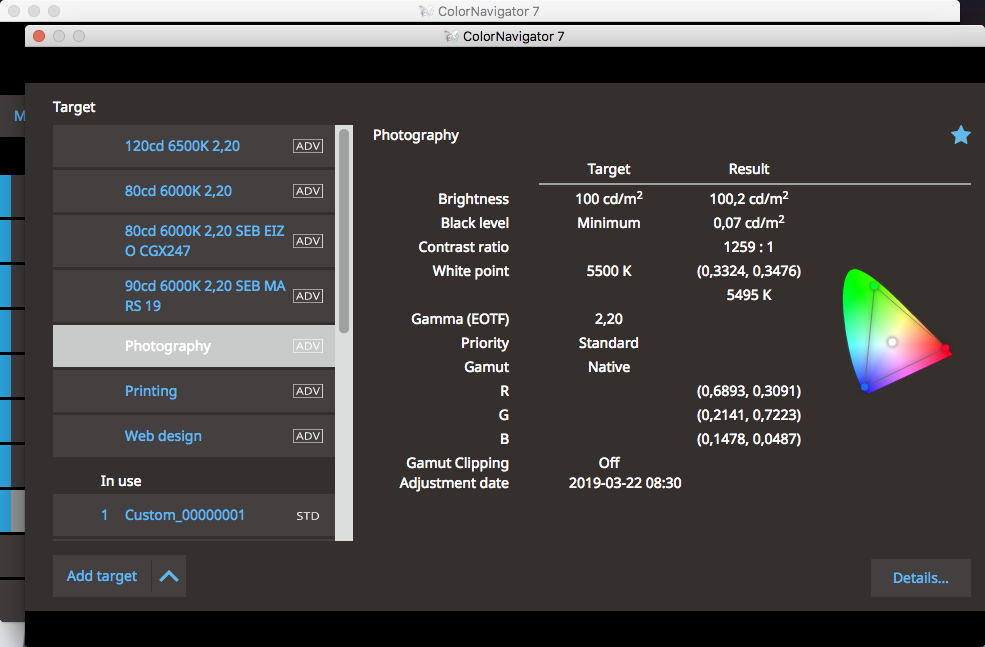This screenshot has width=985, height=647.
Task: Click the Priority Standard value
Action: (608, 343)
